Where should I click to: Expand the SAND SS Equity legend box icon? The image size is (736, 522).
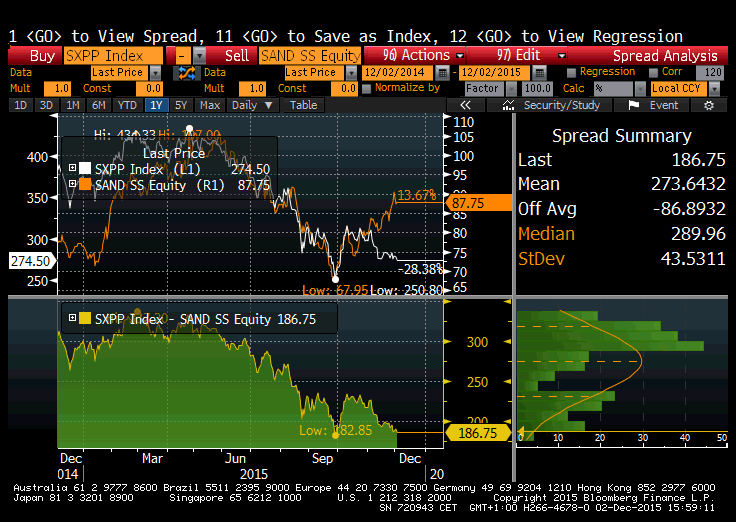72,184
